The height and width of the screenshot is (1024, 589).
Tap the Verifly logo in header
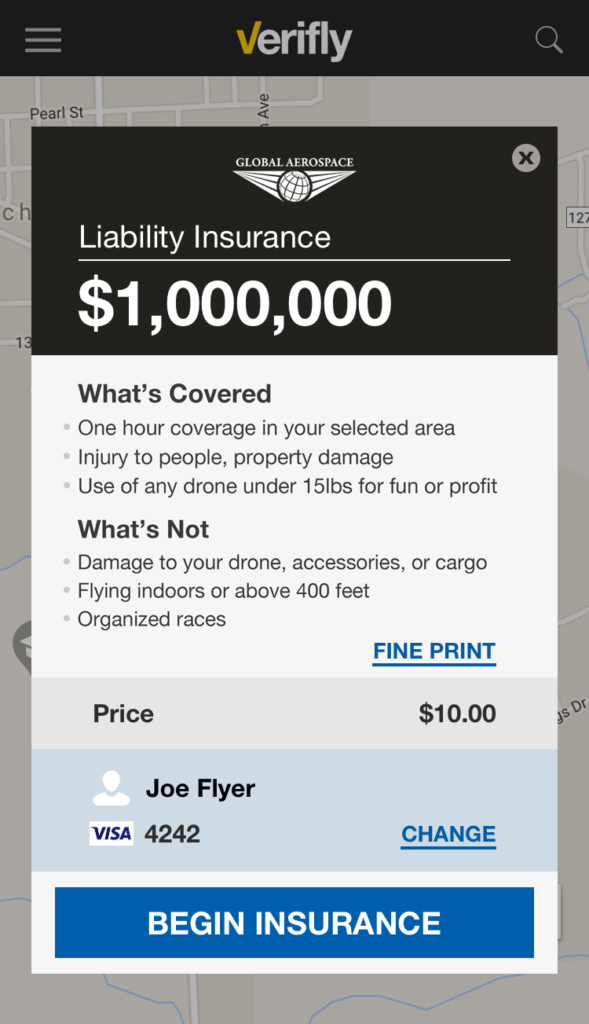click(294, 40)
